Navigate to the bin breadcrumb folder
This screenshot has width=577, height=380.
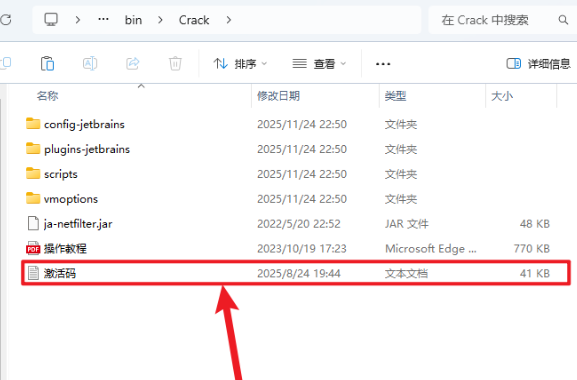[133, 20]
